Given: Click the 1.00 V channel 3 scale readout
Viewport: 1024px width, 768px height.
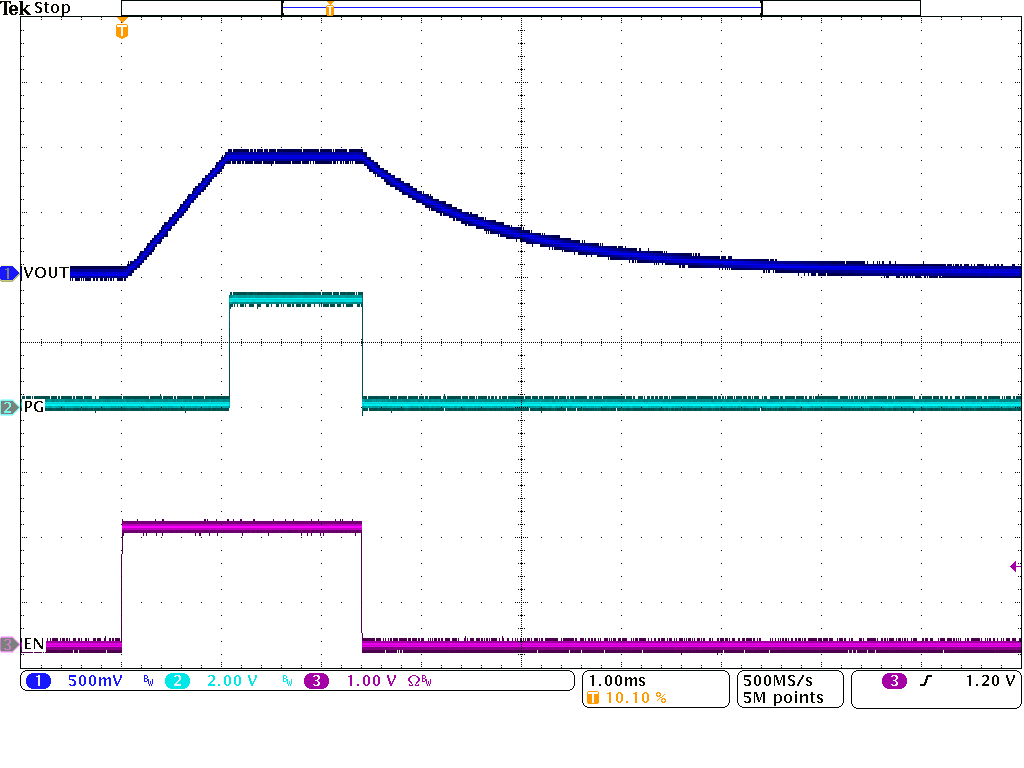Looking at the screenshot, I should tap(370, 681).
